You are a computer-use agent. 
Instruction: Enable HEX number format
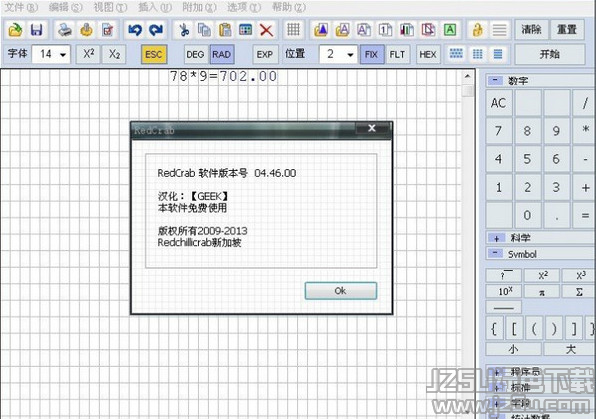(x=428, y=54)
